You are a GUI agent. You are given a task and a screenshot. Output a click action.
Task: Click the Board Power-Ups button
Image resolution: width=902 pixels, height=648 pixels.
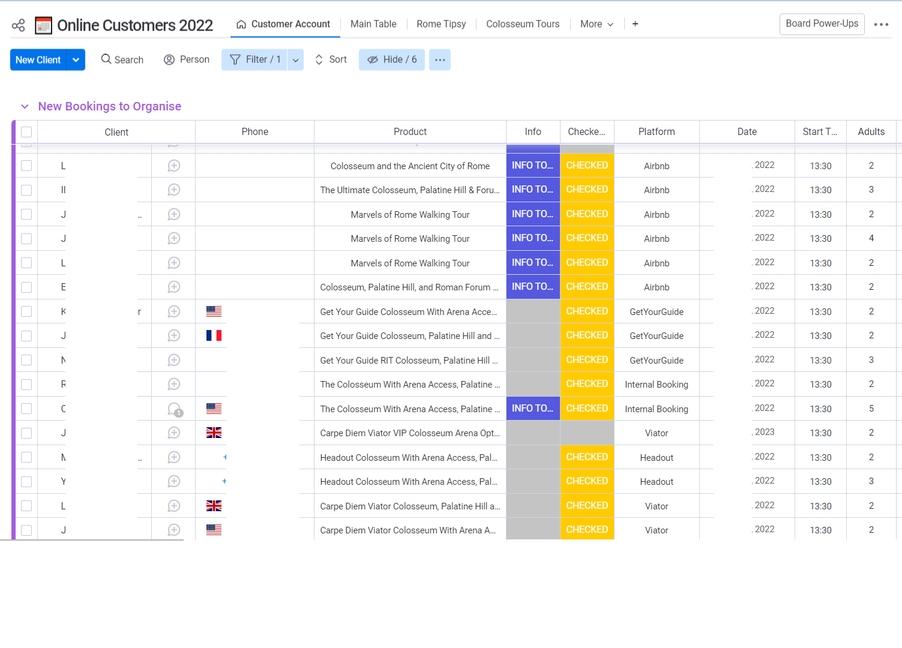(x=821, y=24)
